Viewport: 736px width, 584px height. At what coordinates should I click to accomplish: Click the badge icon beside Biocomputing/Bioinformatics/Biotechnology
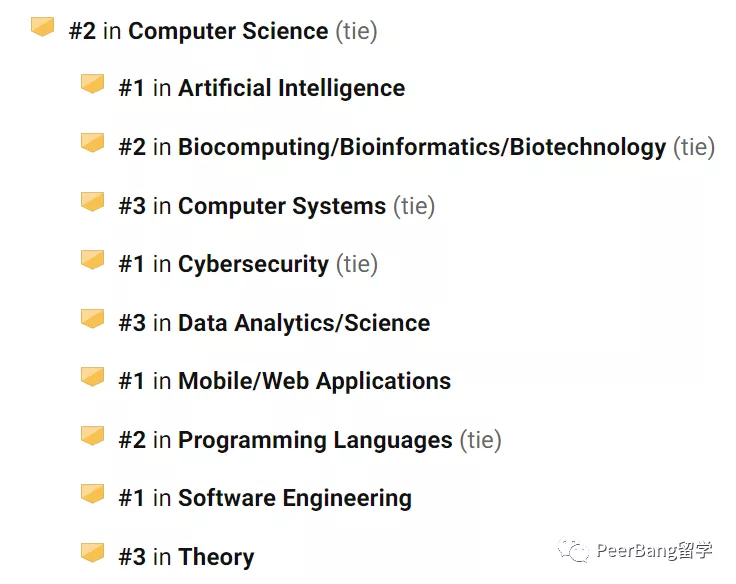click(x=92, y=143)
